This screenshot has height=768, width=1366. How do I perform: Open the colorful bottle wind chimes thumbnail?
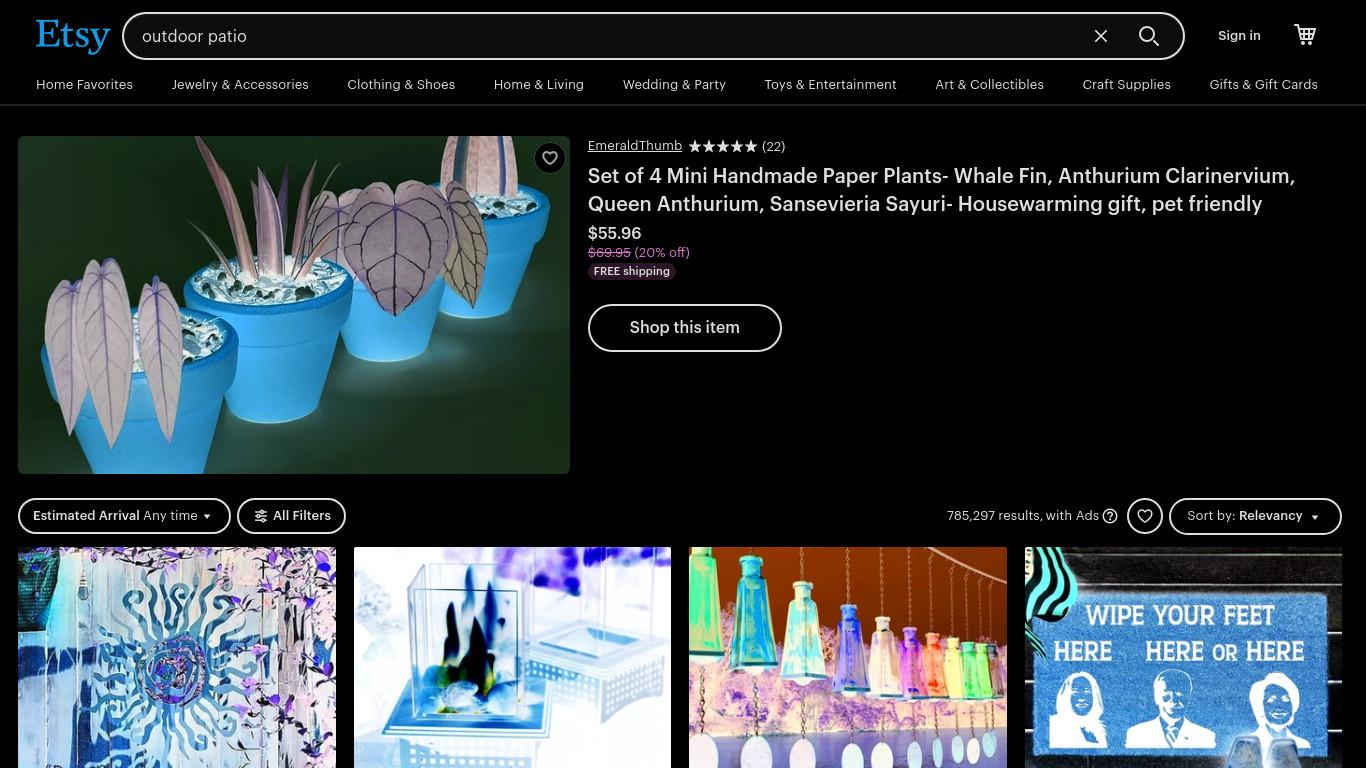click(848, 657)
